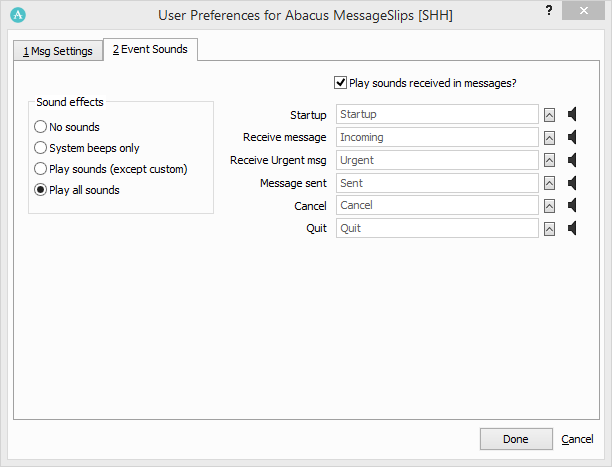Click the Abacus logo icon in title bar
Image resolution: width=612 pixels, height=467 pixels.
point(18,15)
